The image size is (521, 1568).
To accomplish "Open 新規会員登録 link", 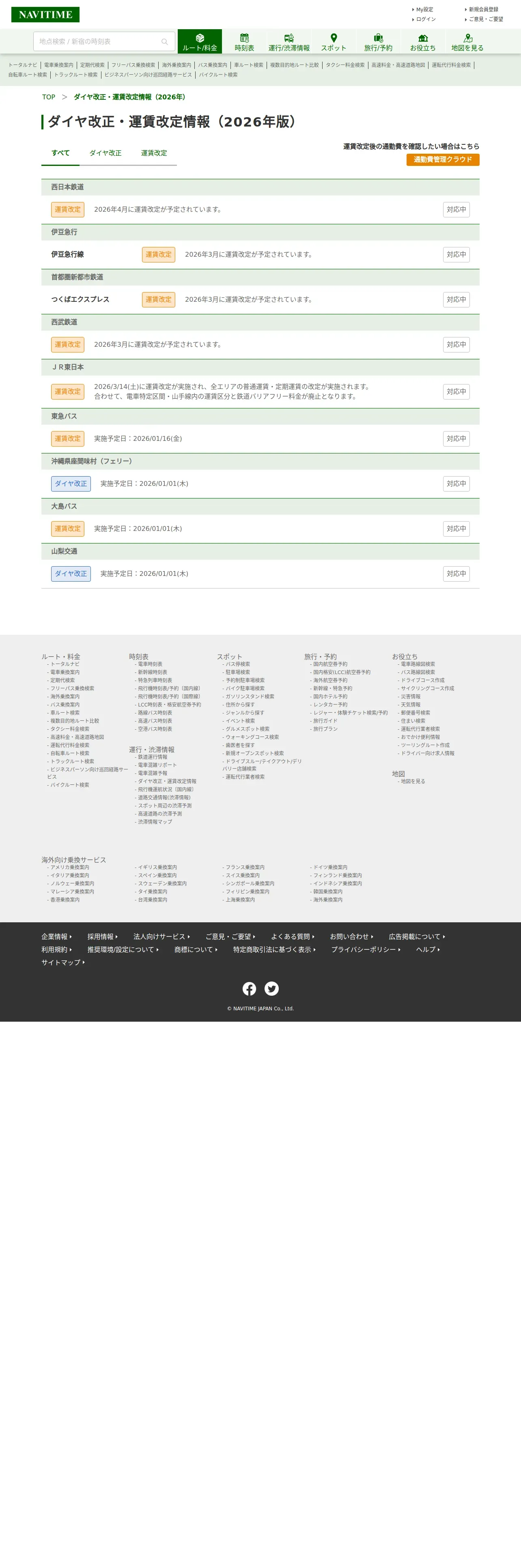I will (x=483, y=10).
